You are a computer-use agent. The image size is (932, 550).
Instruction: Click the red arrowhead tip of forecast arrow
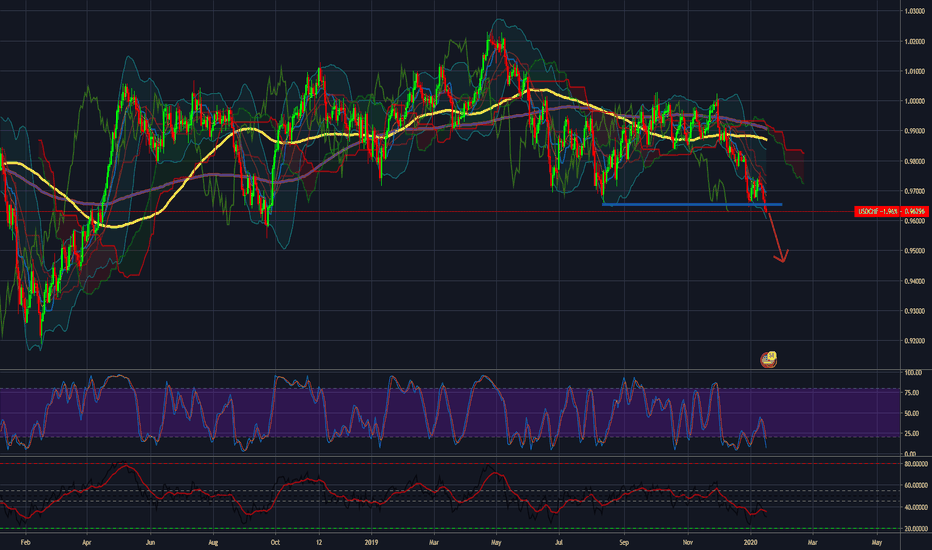coord(781,260)
